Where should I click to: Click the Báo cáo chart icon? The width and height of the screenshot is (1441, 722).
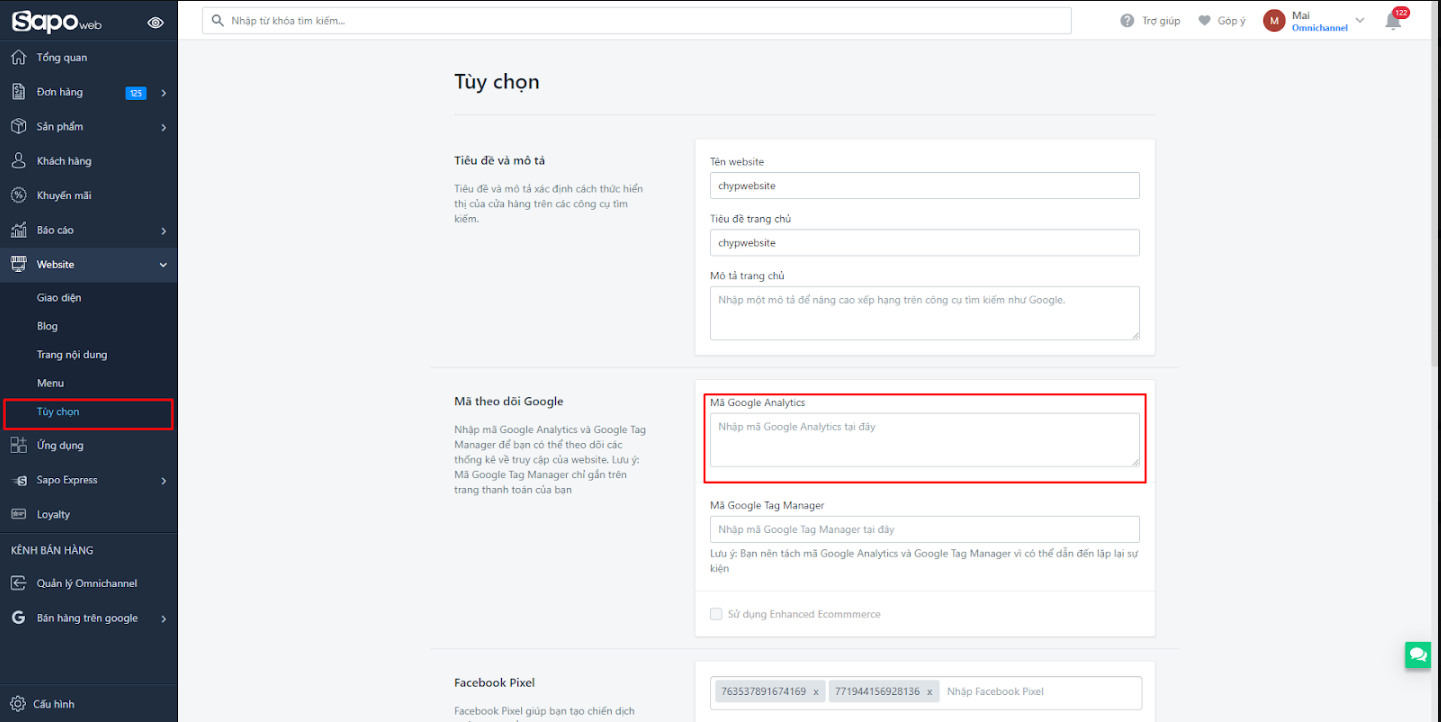[x=18, y=230]
